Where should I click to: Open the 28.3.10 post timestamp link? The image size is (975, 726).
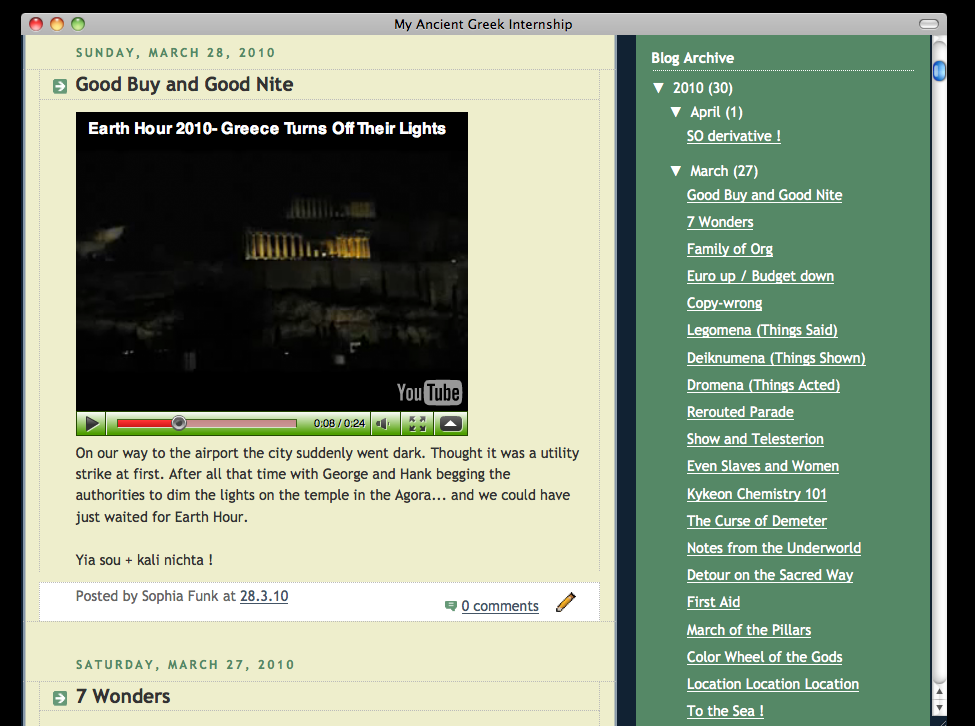pos(264,596)
